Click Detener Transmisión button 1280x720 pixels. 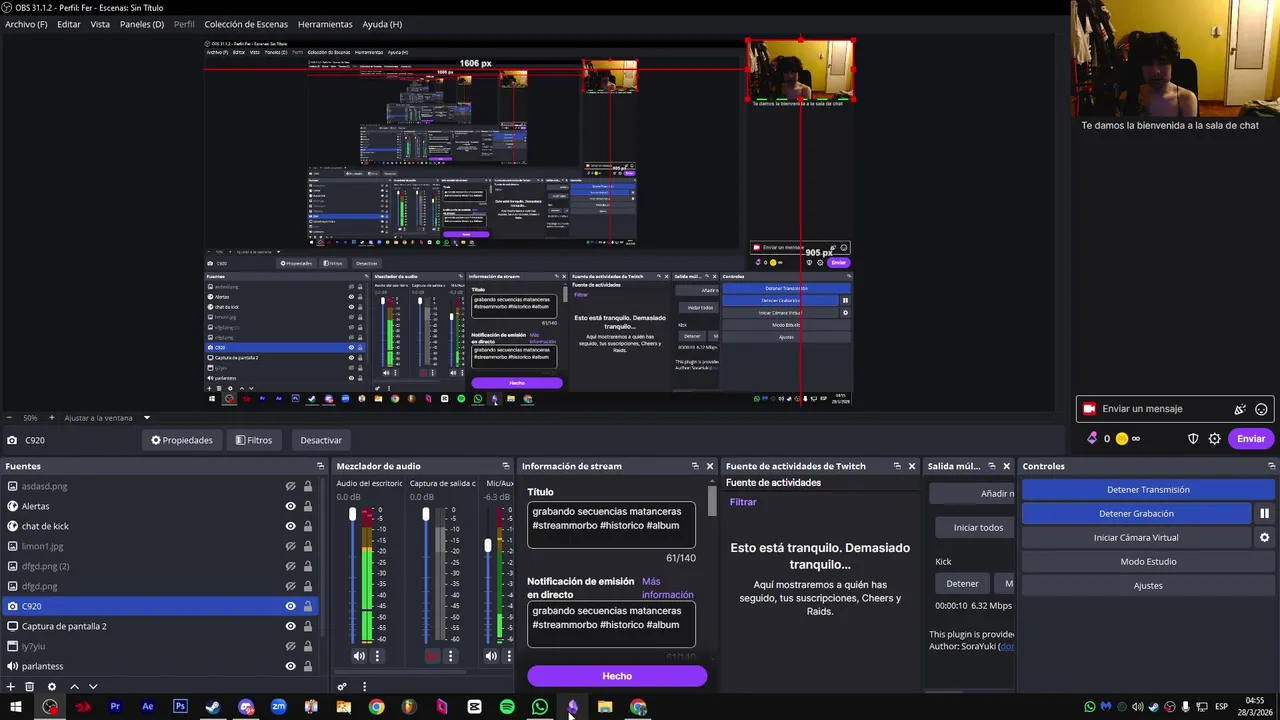[1148, 489]
